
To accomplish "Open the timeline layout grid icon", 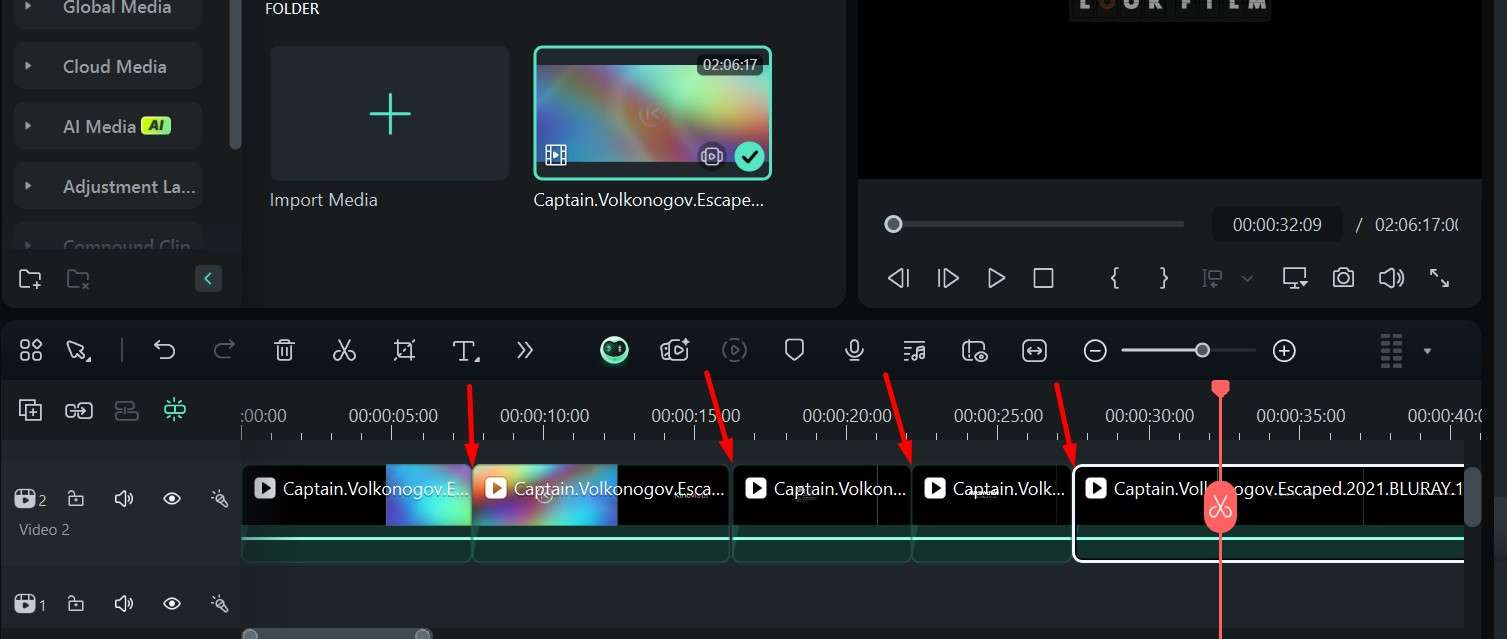I will pos(31,350).
